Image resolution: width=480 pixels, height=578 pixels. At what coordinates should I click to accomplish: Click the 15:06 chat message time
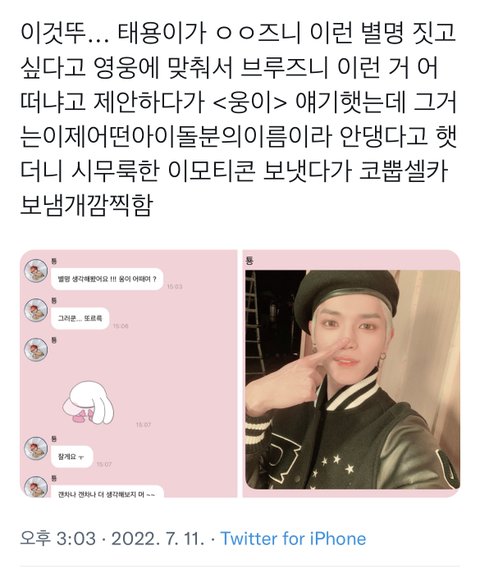tap(120, 326)
